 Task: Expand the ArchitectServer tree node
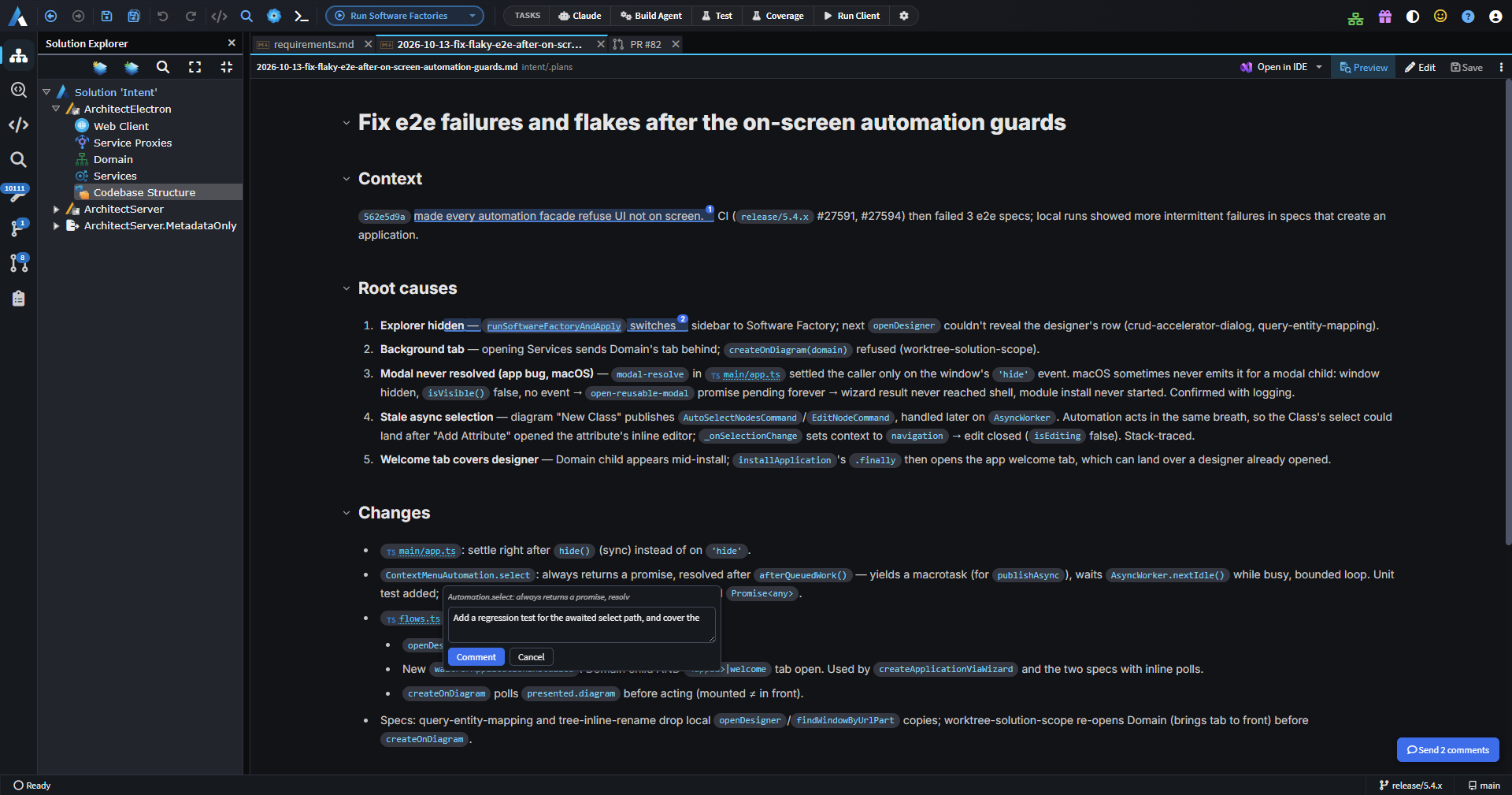[56, 210]
